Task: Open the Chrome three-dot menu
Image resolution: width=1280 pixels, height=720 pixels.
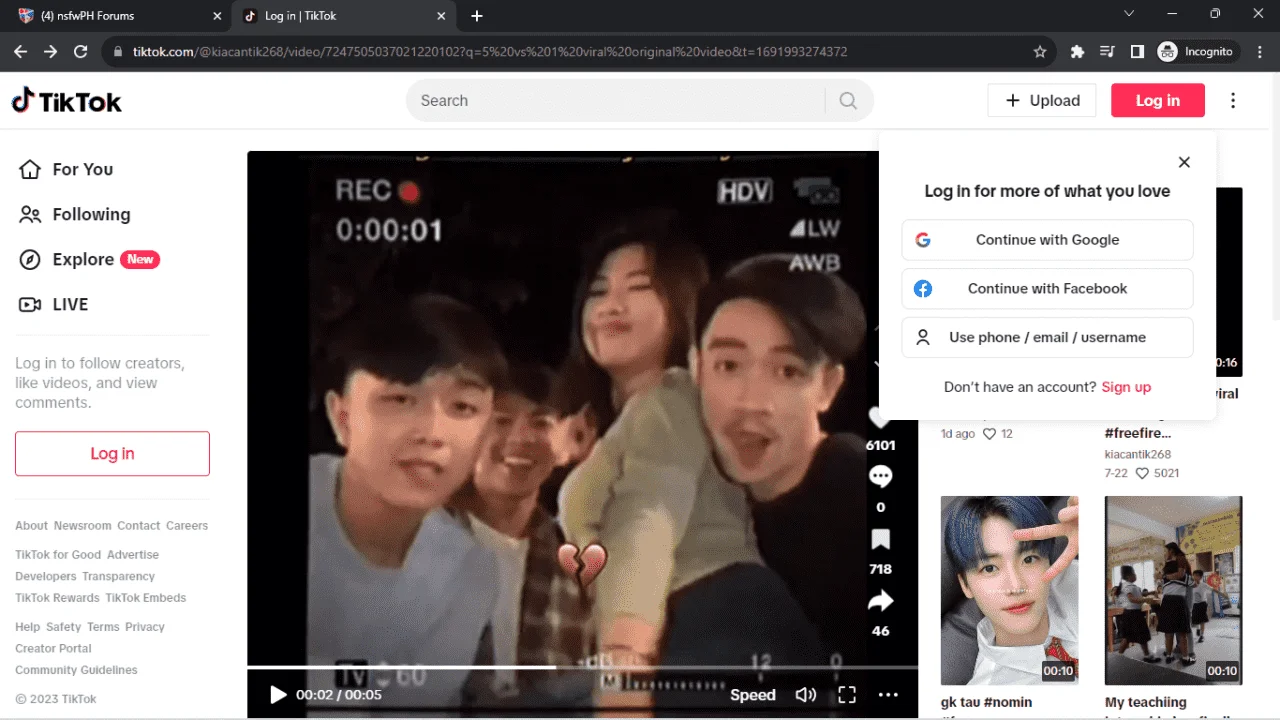Action: tap(1259, 52)
